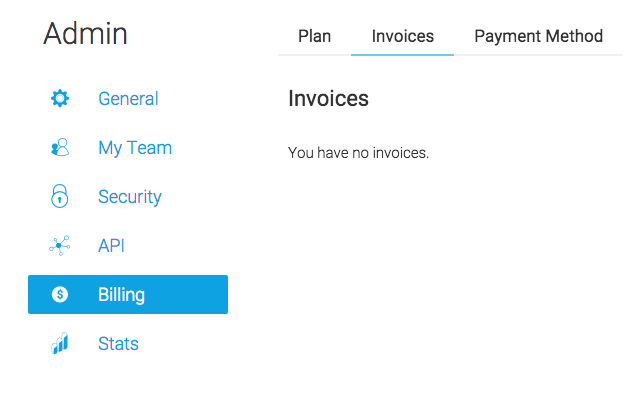
Task: Click the "You have no invoices." message
Action: pos(358,153)
